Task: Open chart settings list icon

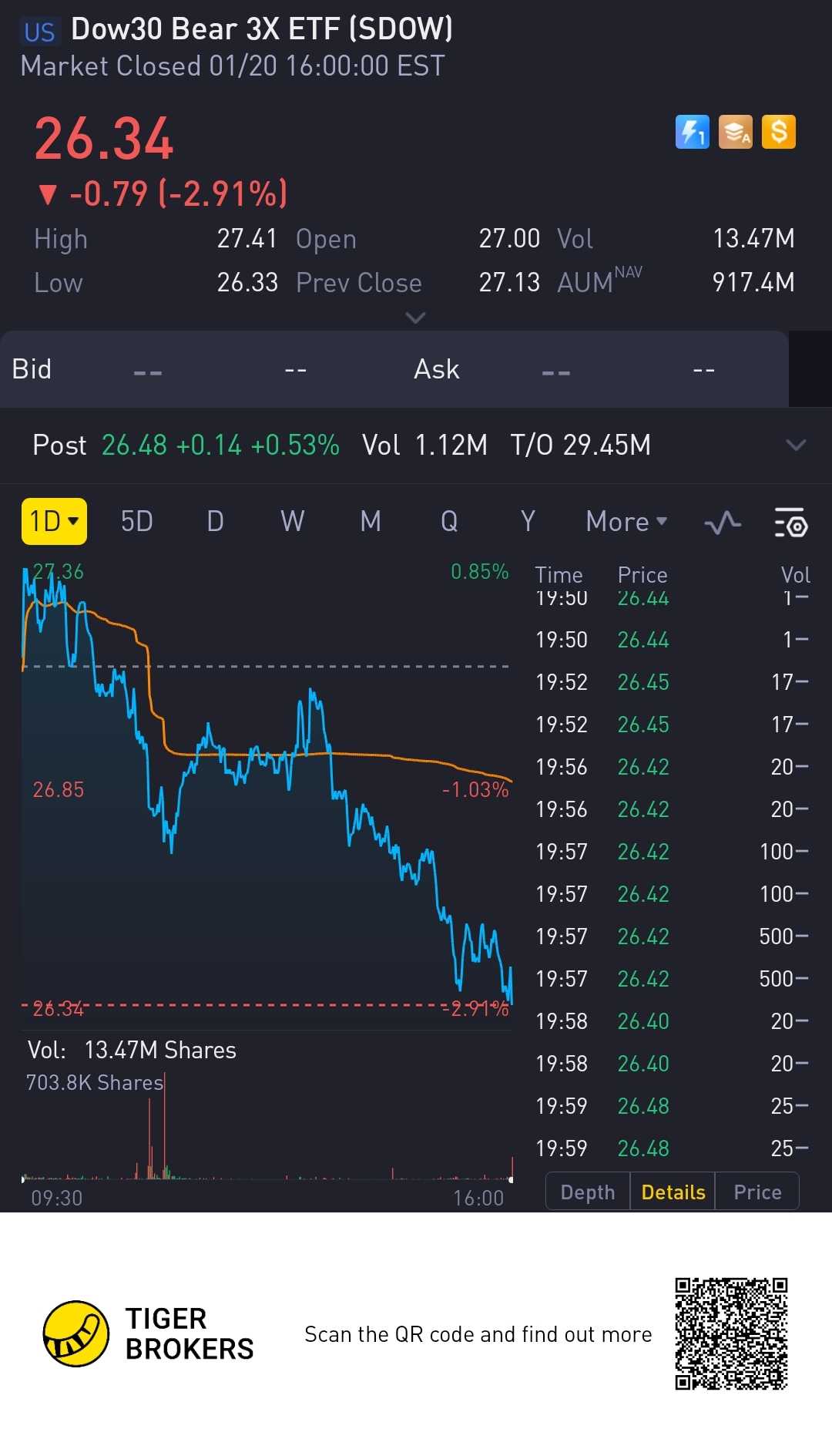Action: coord(790,523)
